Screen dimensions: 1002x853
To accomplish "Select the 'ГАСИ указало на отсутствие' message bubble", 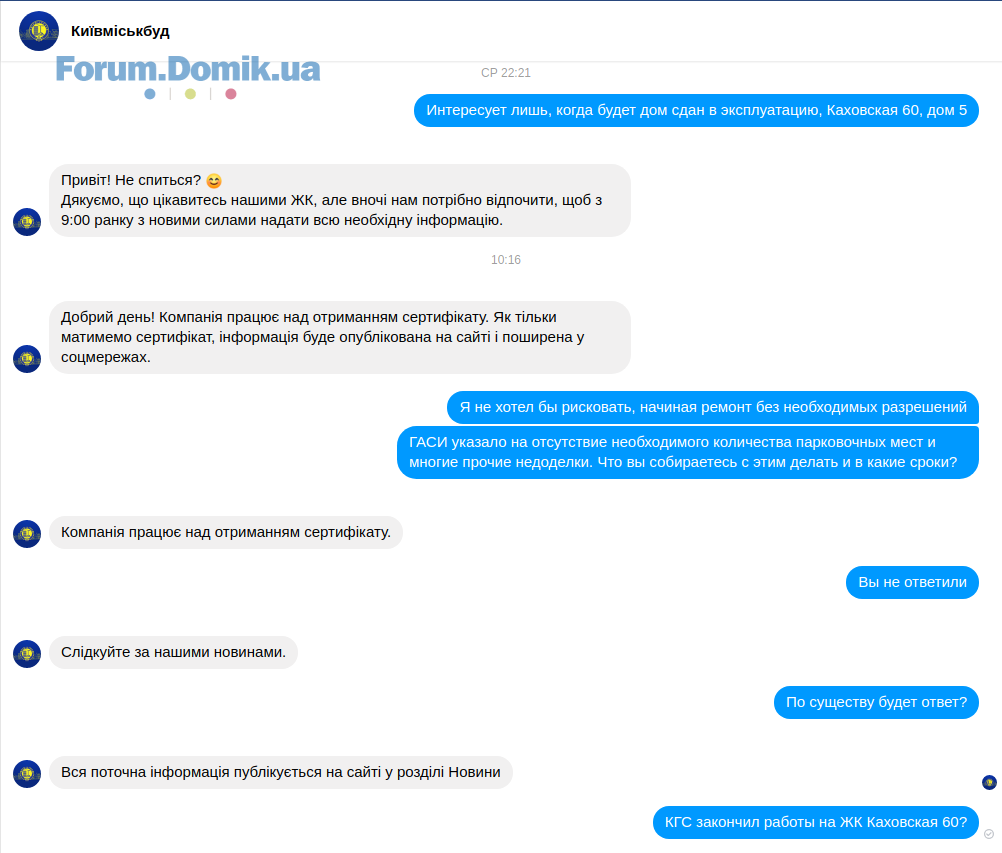I will click(688, 452).
